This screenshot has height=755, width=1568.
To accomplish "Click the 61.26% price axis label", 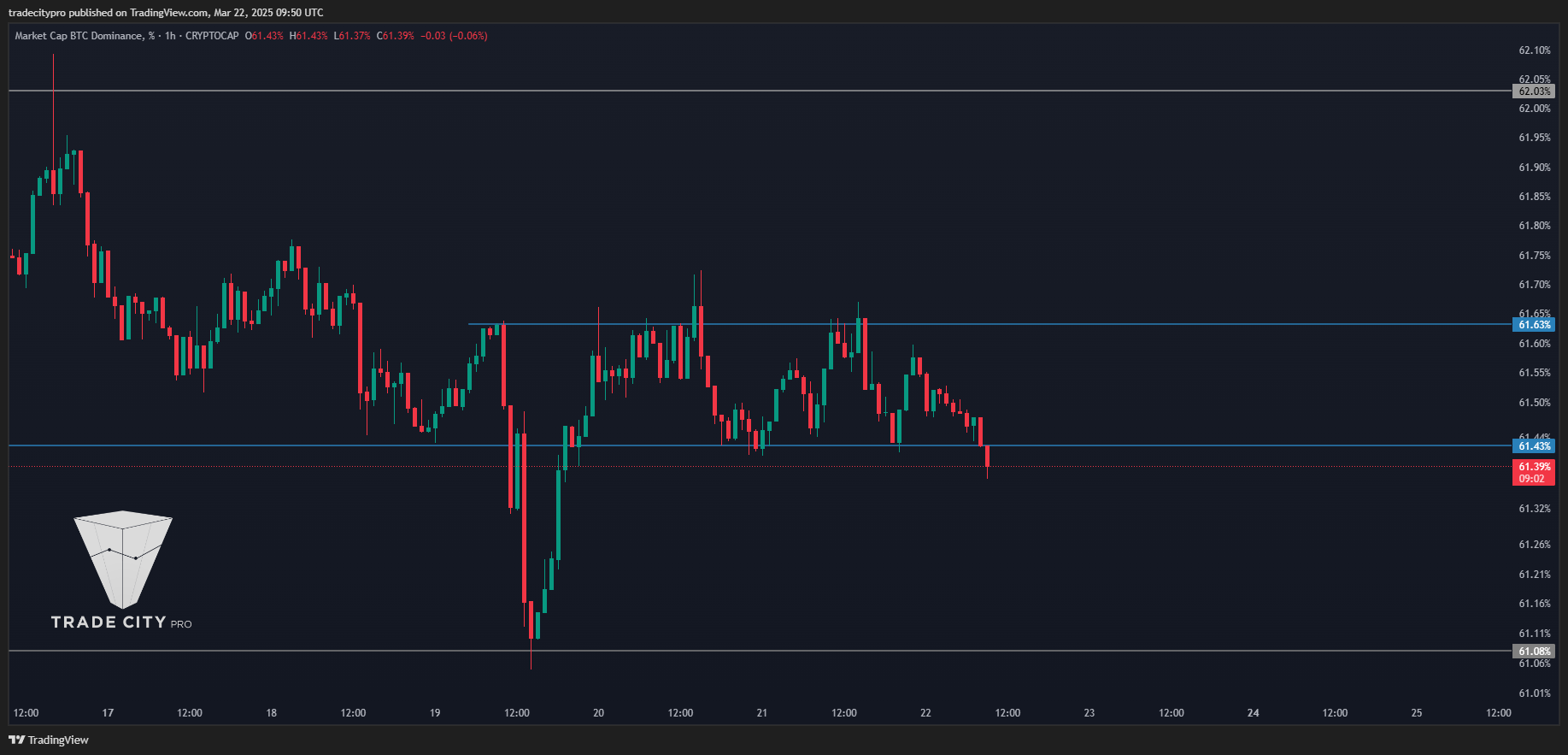I will 1535,545.
